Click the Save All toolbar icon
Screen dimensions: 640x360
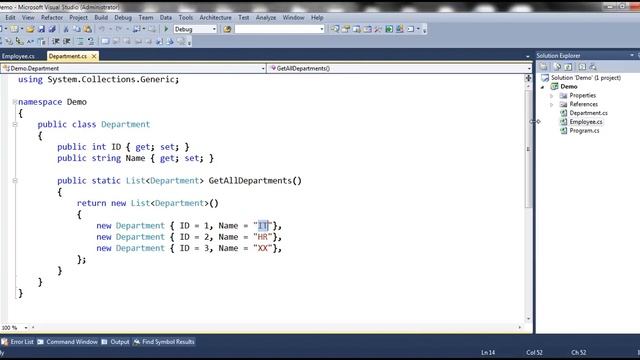52,29
